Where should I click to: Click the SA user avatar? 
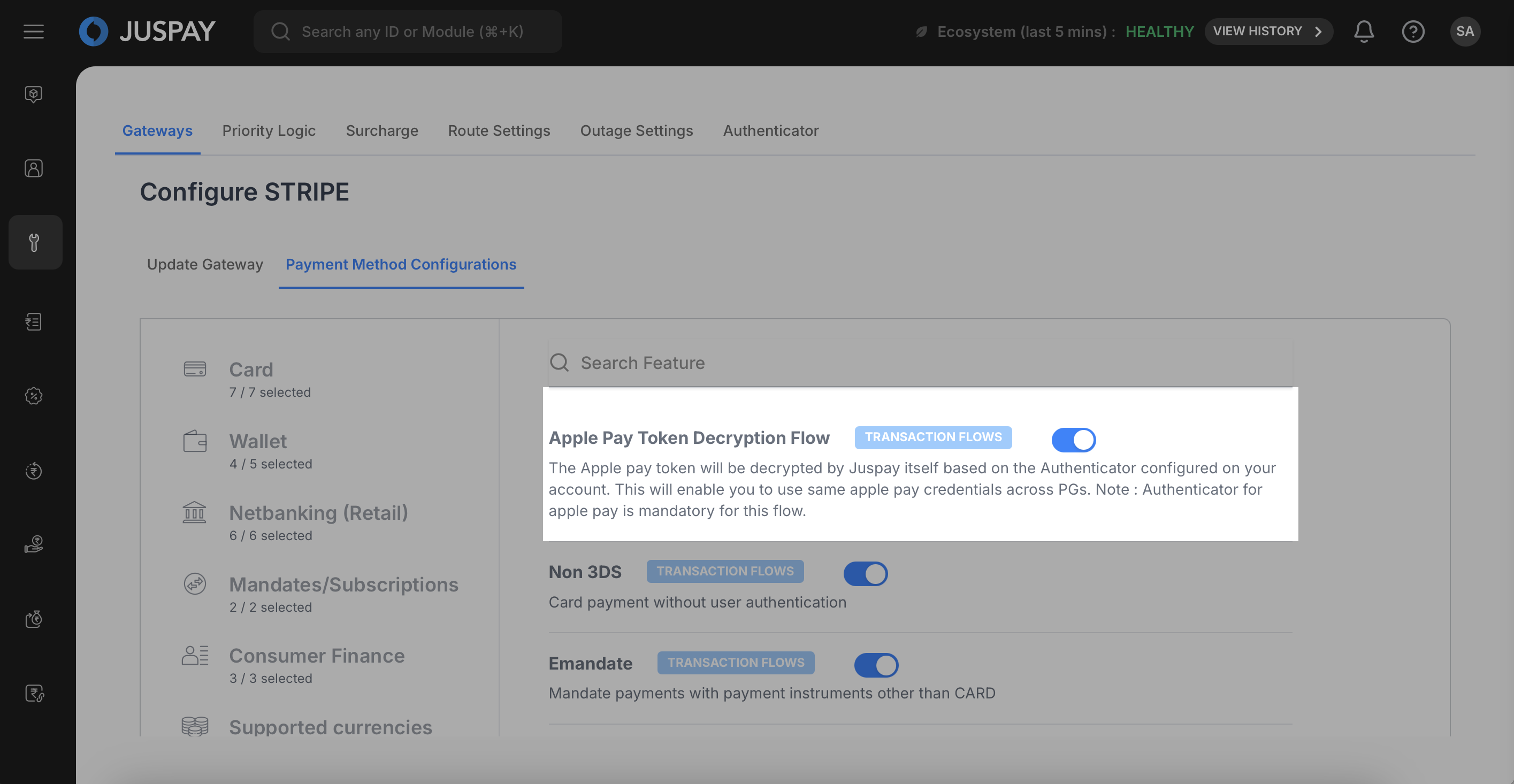click(1465, 31)
